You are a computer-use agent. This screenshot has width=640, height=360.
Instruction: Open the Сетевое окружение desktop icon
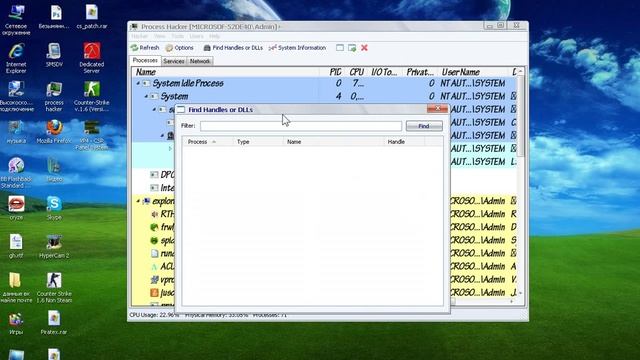click(16, 20)
